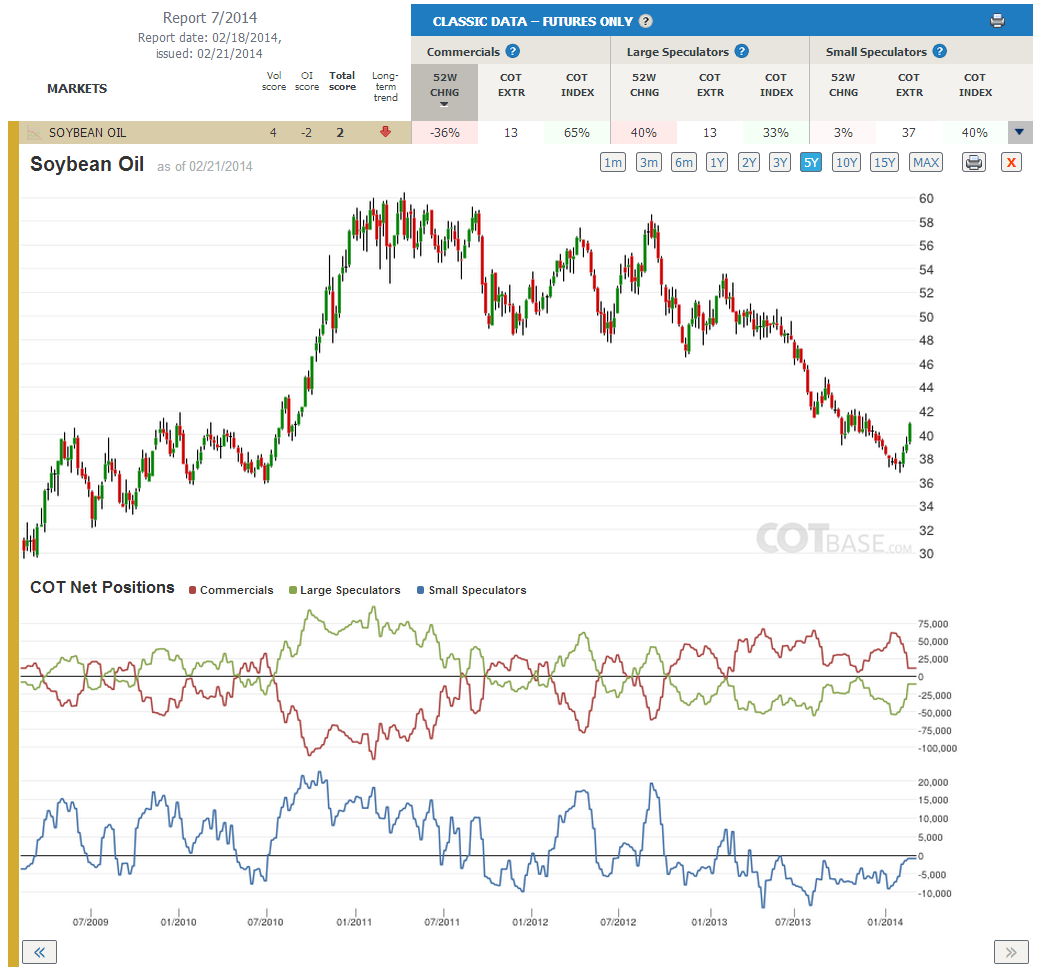
Task: Toggle Large Speculators series in legend
Action: [345, 590]
